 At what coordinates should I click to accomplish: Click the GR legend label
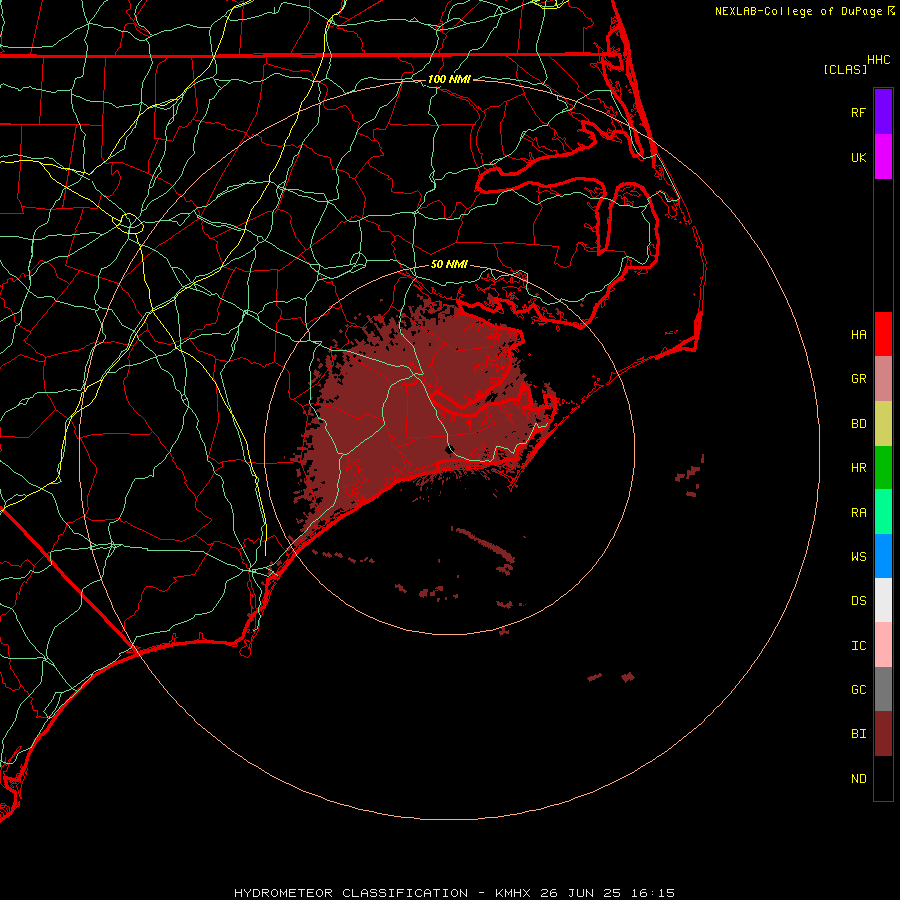pyautogui.click(x=858, y=379)
